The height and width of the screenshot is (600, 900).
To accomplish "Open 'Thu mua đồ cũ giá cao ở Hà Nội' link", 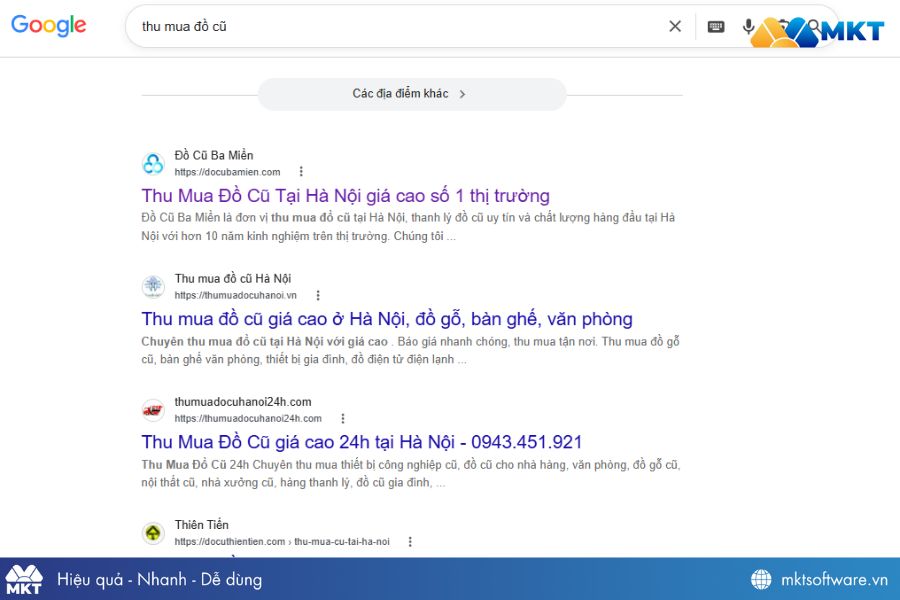I will [x=387, y=319].
